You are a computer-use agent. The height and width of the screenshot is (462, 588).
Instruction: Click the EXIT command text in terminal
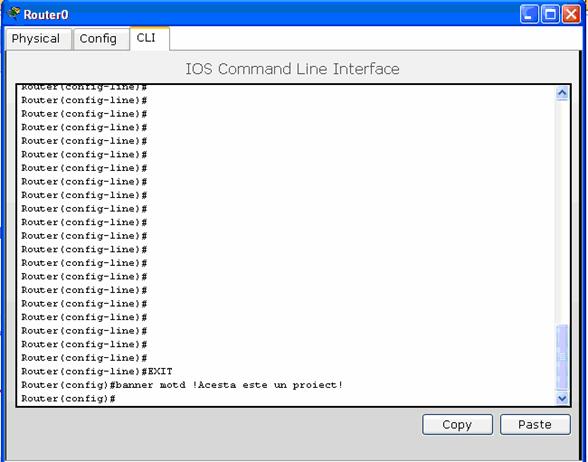click(160, 372)
